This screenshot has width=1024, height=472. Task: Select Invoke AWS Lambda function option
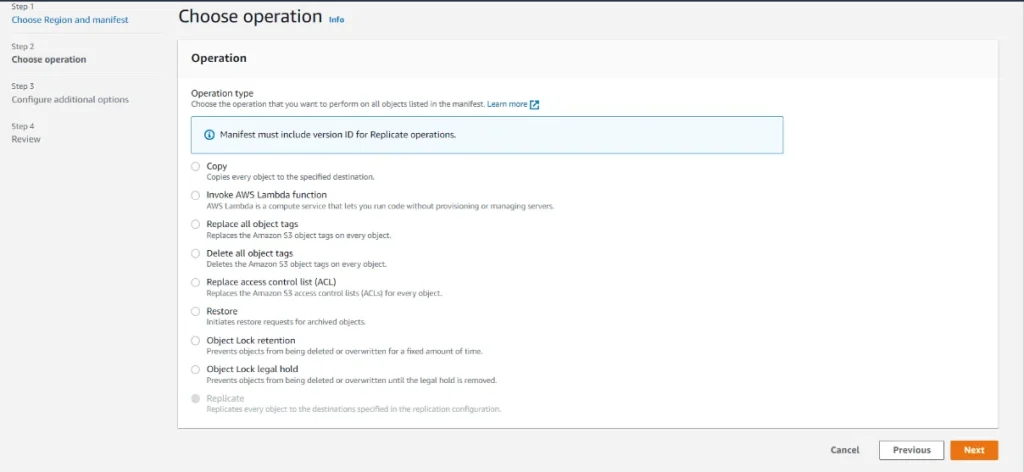196,195
